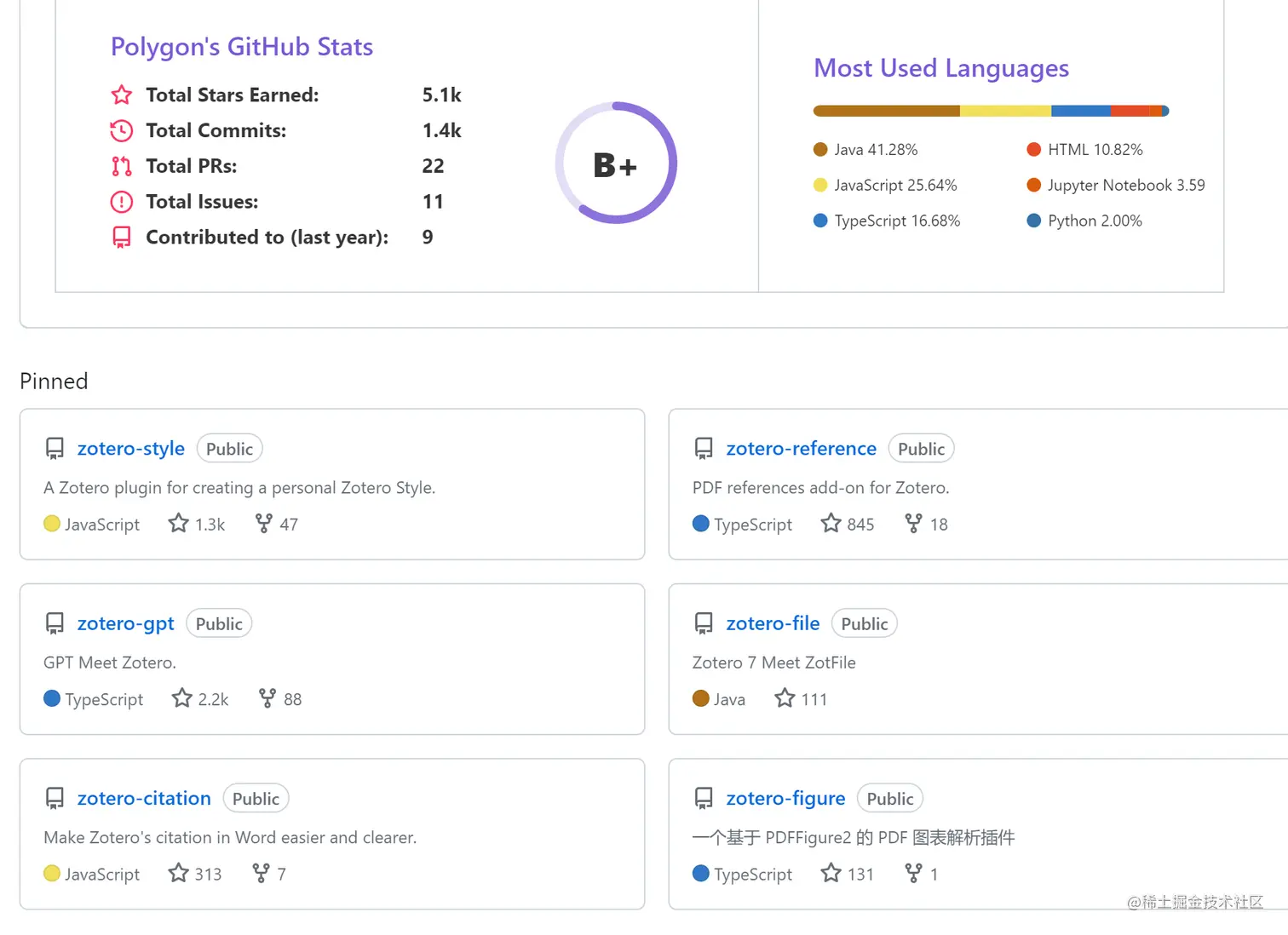Click the '313' star count on zotero-citation
Viewport: 1288px width, 935px height.
(208, 875)
